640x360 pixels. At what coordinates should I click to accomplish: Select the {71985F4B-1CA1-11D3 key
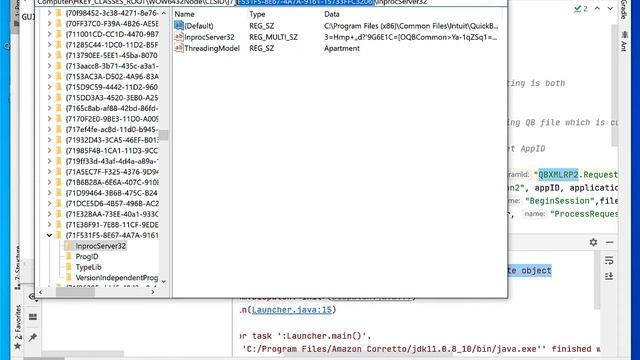click(112, 151)
